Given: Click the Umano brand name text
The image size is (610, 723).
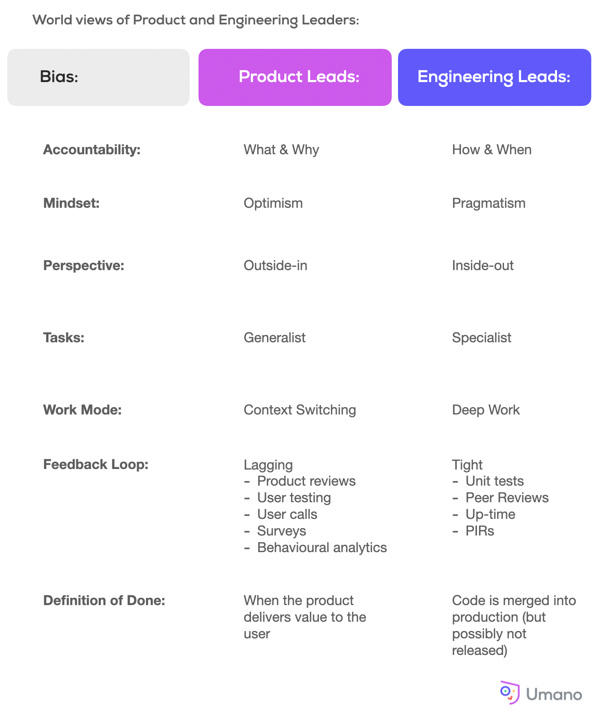Looking at the screenshot, I should 554,694.
